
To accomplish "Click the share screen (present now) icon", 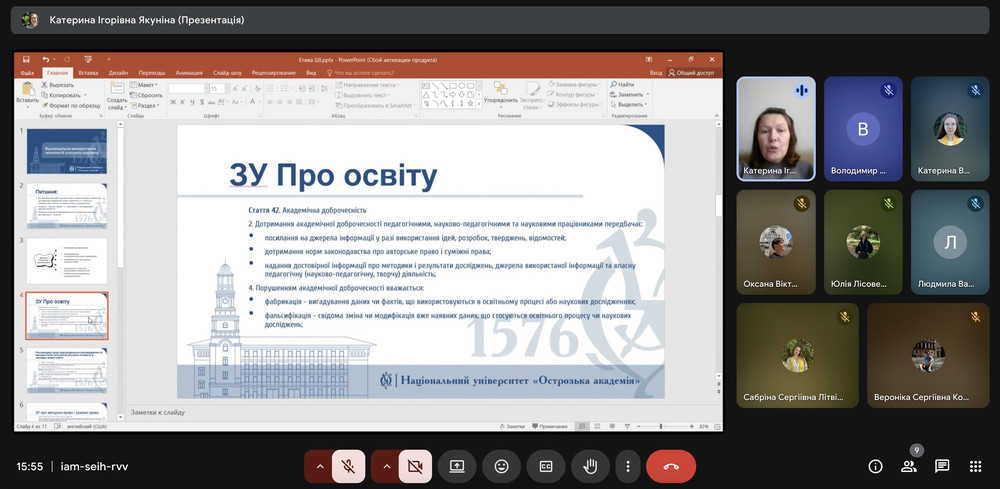I will point(457,466).
